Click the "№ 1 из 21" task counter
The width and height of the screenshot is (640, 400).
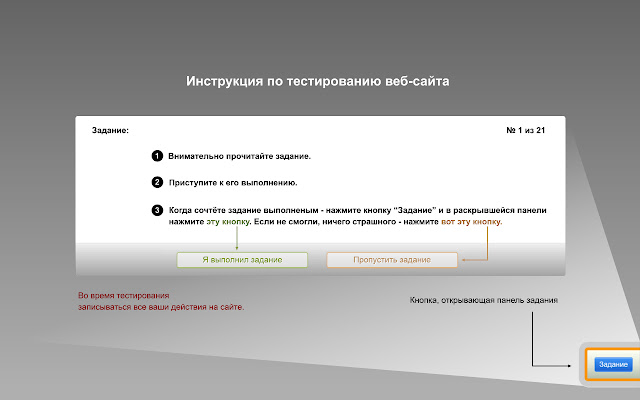[x=525, y=130]
